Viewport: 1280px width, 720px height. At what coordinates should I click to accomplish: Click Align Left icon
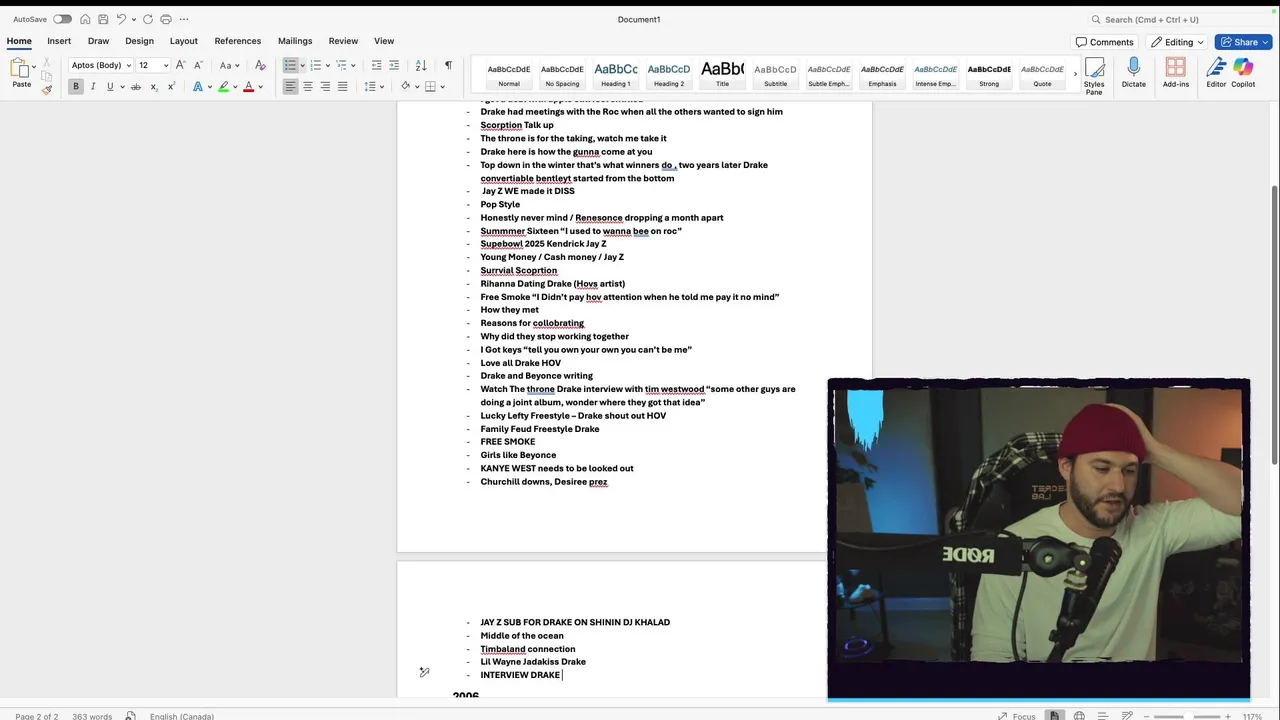coord(290,87)
